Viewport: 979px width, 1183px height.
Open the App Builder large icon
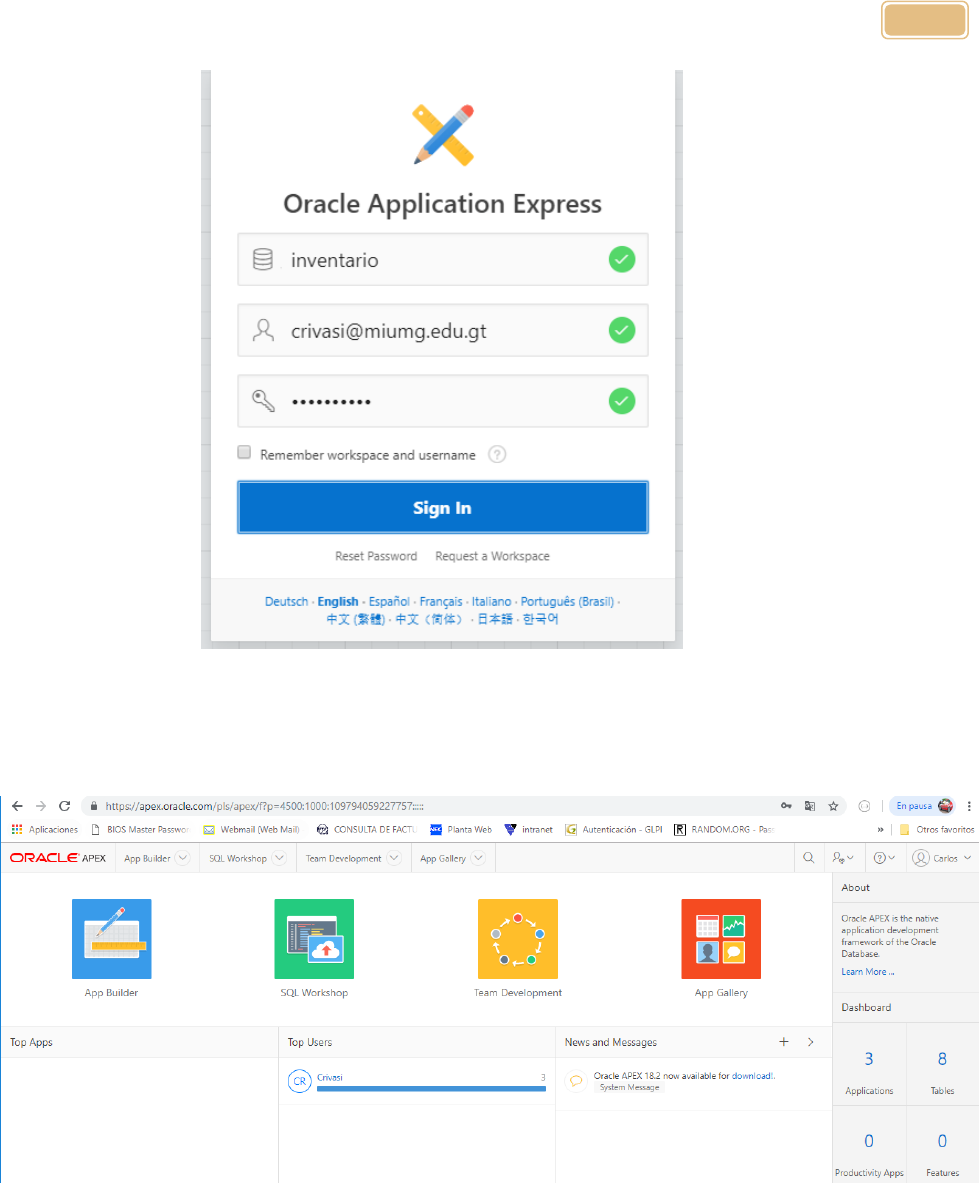[112, 939]
